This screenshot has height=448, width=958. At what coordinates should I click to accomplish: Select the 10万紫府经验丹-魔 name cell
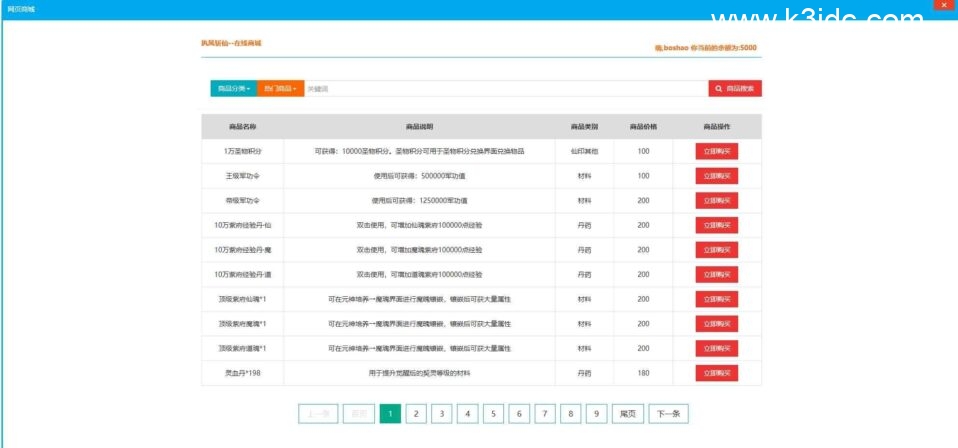pyautogui.click(x=243, y=250)
